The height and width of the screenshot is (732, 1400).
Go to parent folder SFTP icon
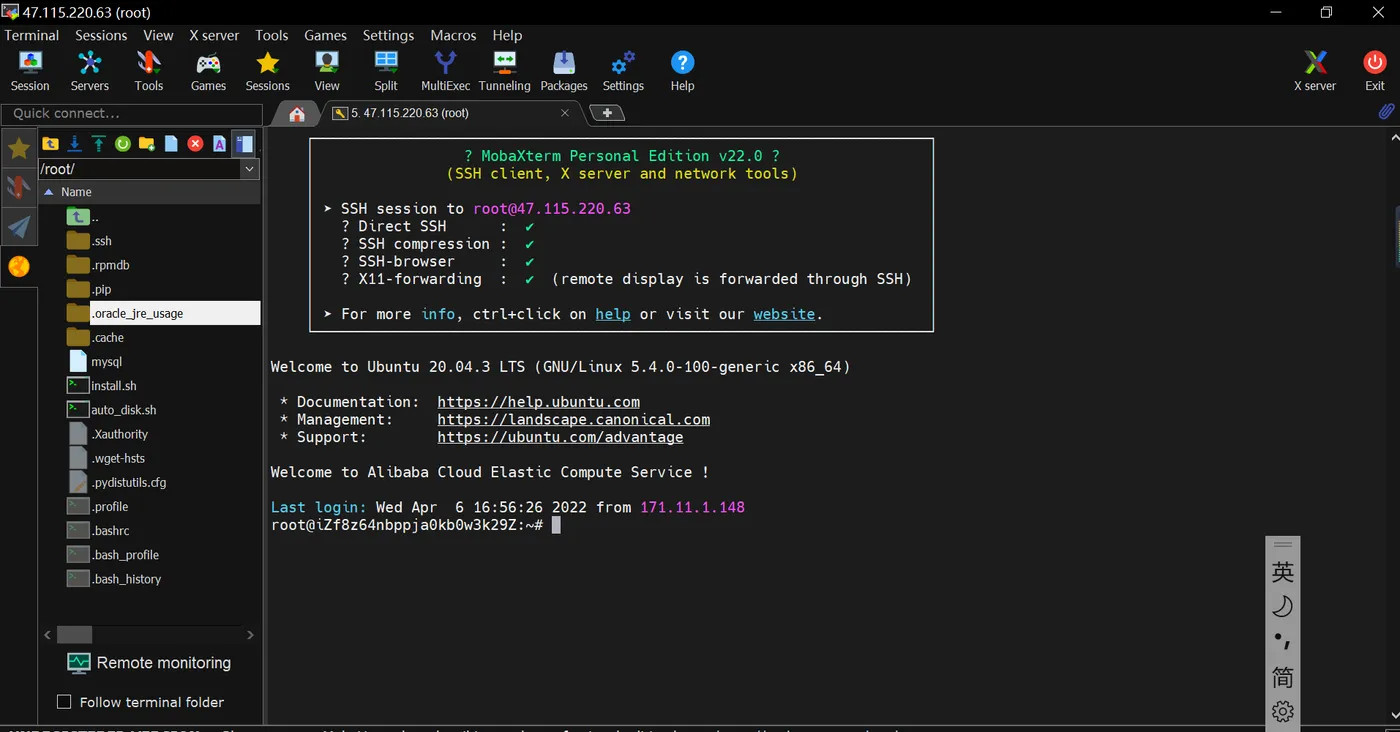[x=50, y=144]
